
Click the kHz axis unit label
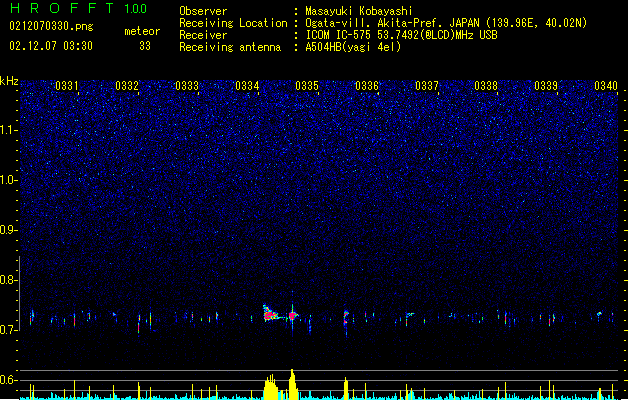click(x=9, y=81)
